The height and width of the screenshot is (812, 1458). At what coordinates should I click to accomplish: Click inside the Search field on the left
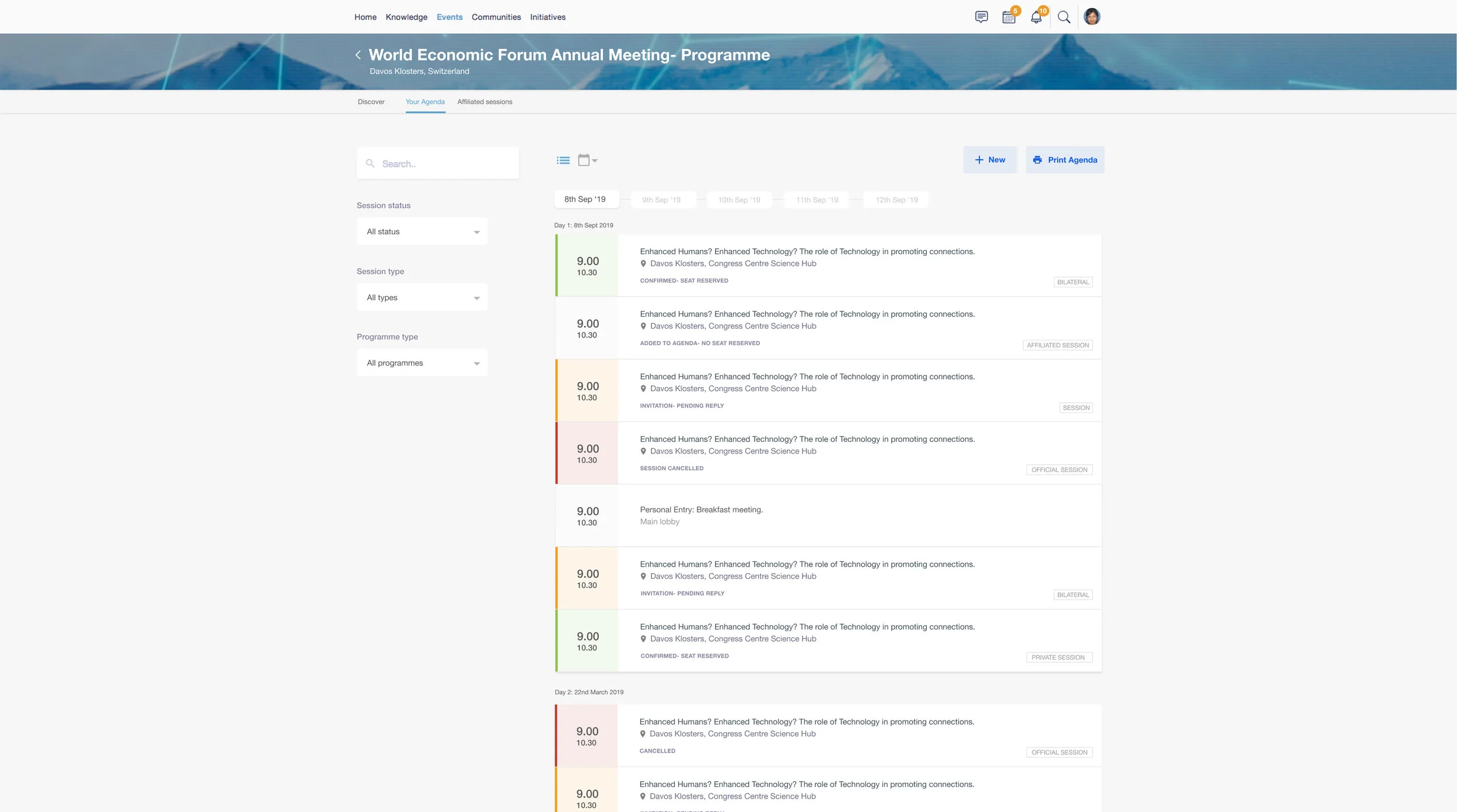[437, 163]
